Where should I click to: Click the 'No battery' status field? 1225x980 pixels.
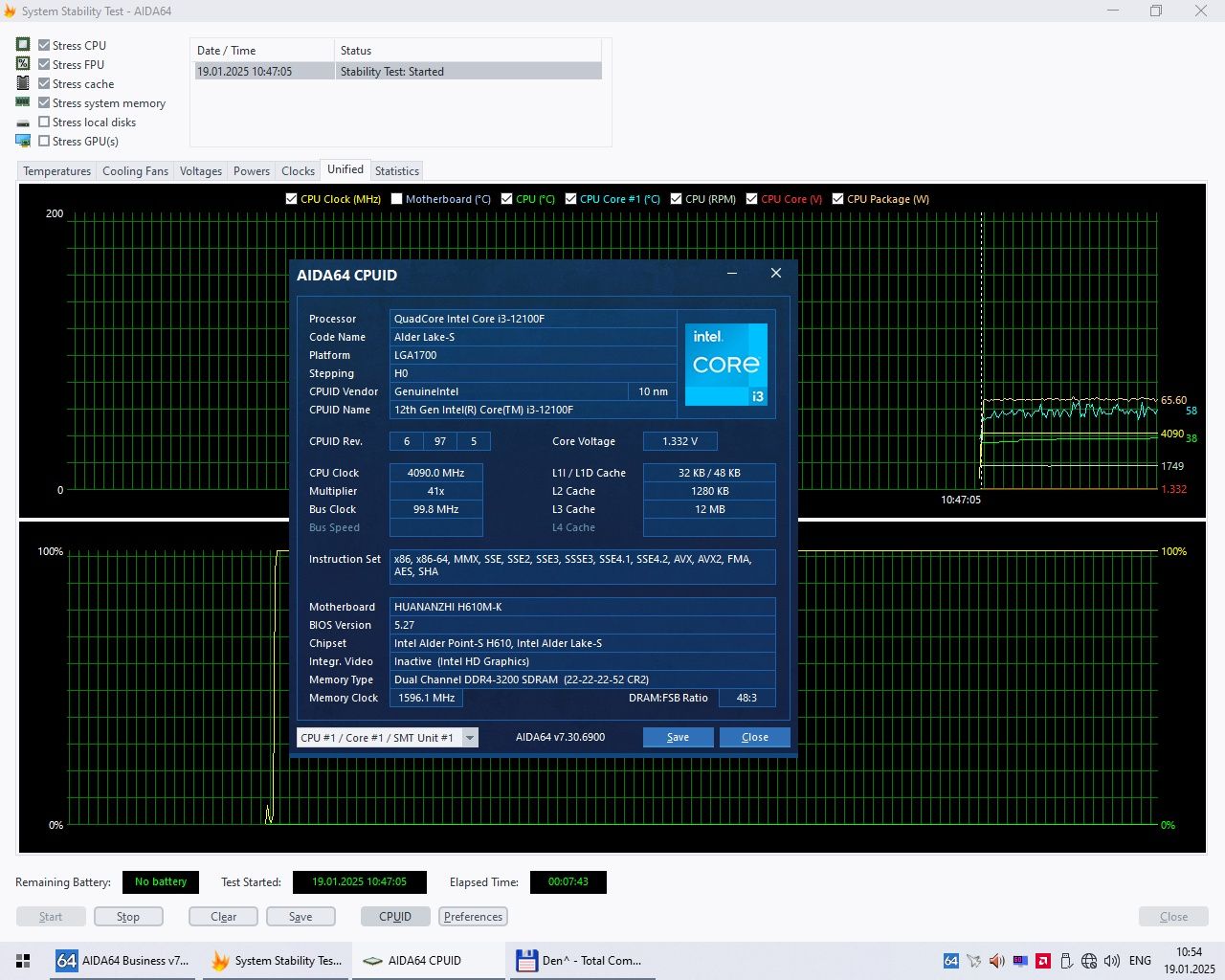(161, 882)
